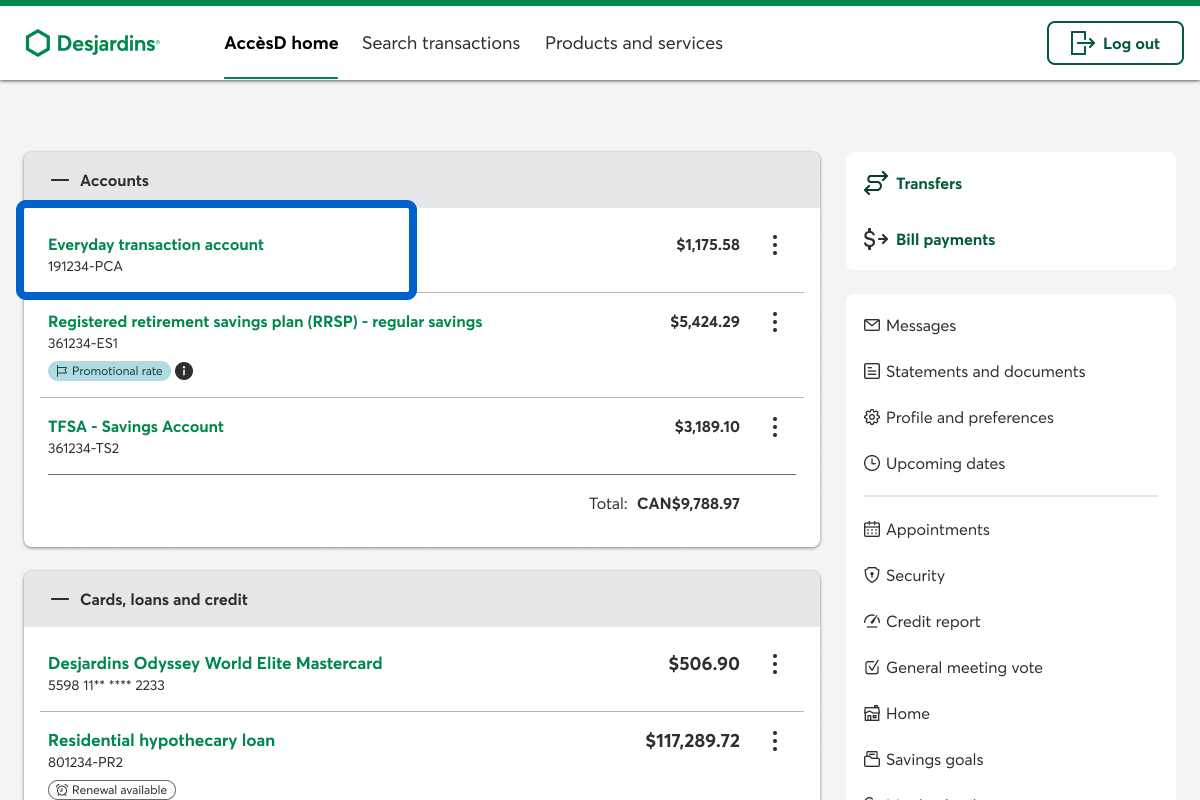Screen dimensions: 1200x800
Task: Go to Transfers
Action: (x=929, y=184)
